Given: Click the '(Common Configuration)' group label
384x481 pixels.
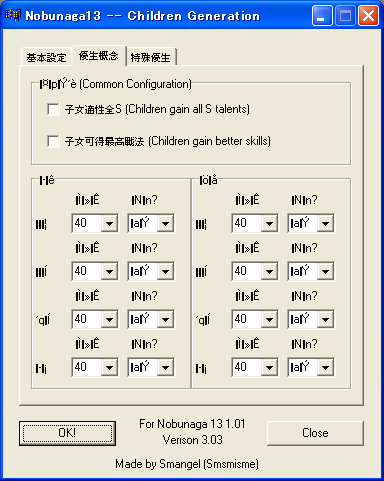Looking at the screenshot, I should (x=135, y=84).
